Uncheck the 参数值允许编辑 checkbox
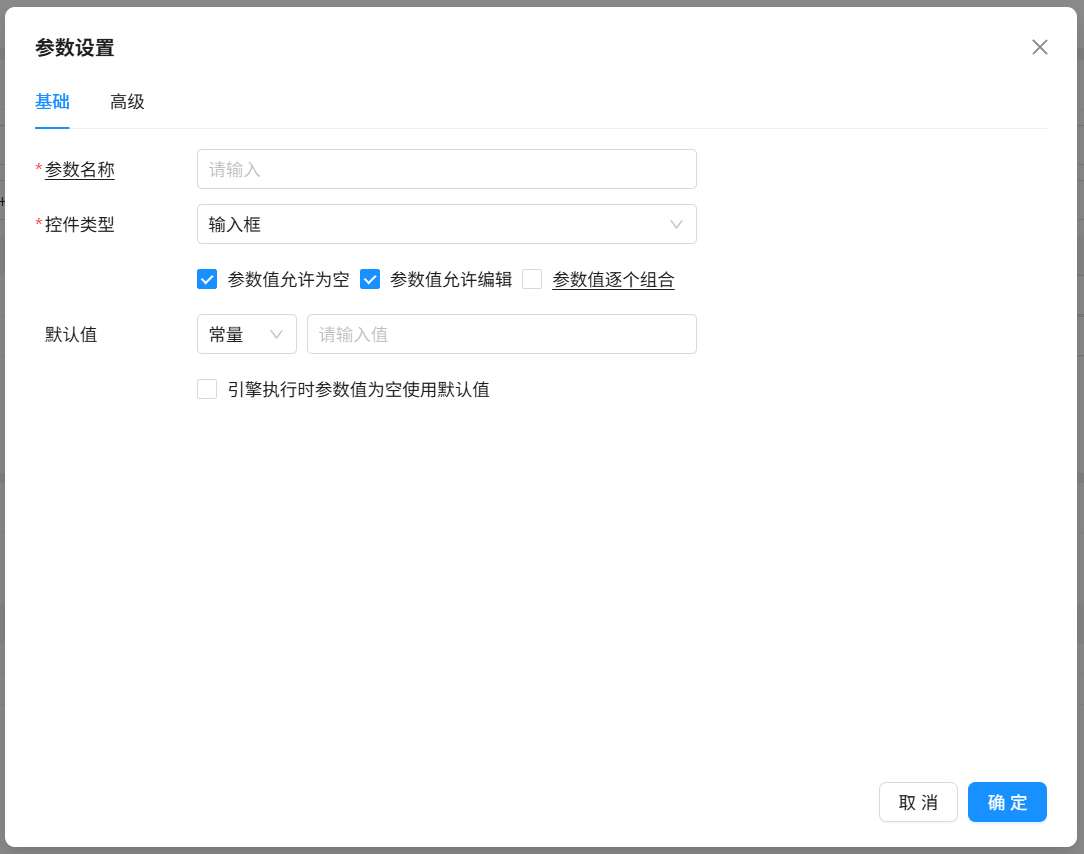 coord(370,280)
